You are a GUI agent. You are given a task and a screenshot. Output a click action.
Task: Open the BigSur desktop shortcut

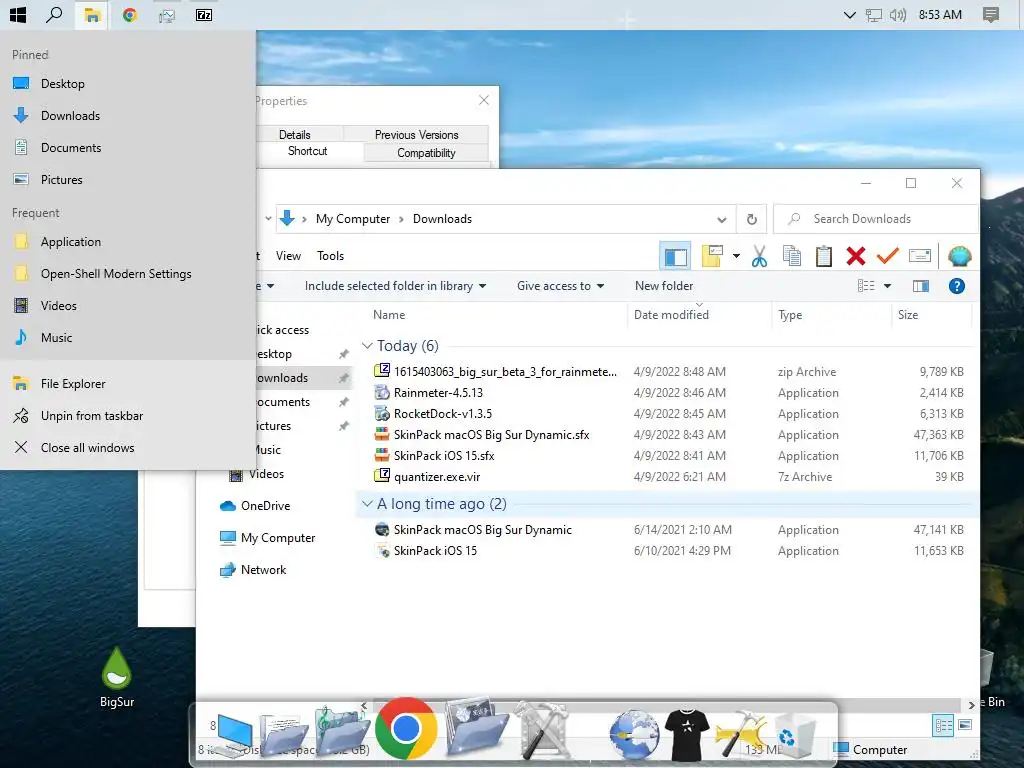[x=117, y=679]
